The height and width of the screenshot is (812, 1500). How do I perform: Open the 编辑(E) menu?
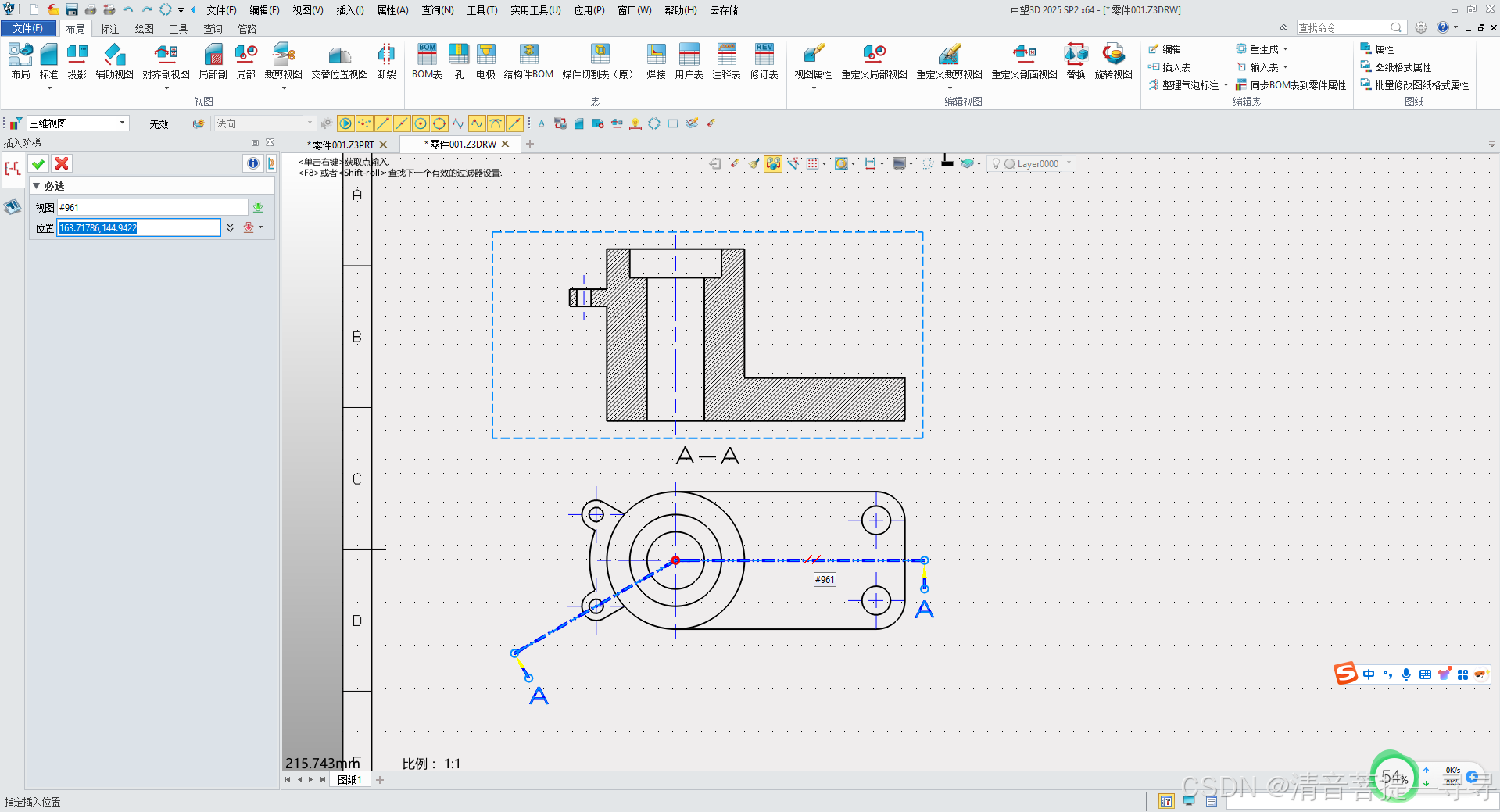pyautogui.click(x=264, y=10)
